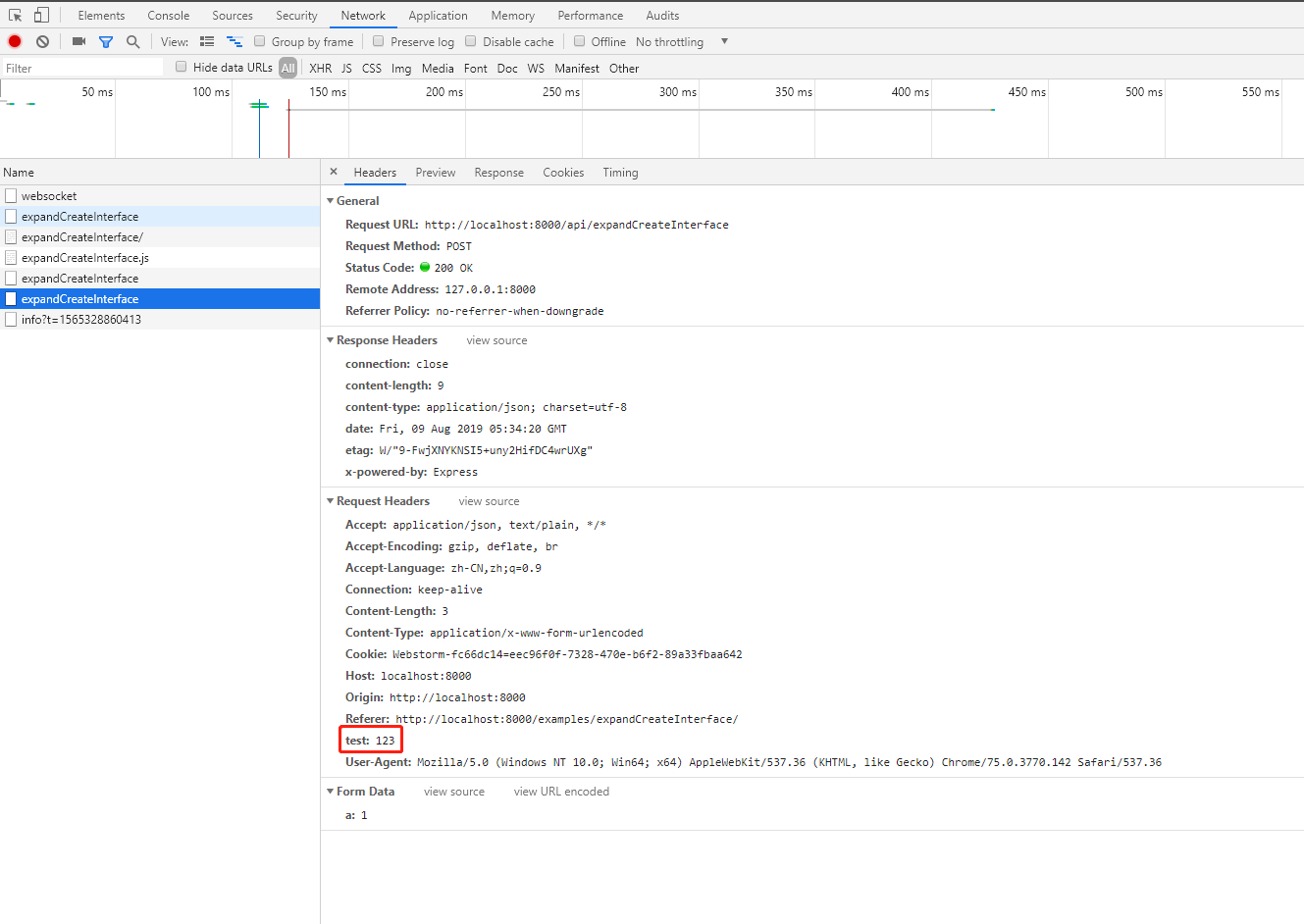Open network search with magnifier icon
The height and width of the screenshot is (924, 1304).
pos(133,41)
